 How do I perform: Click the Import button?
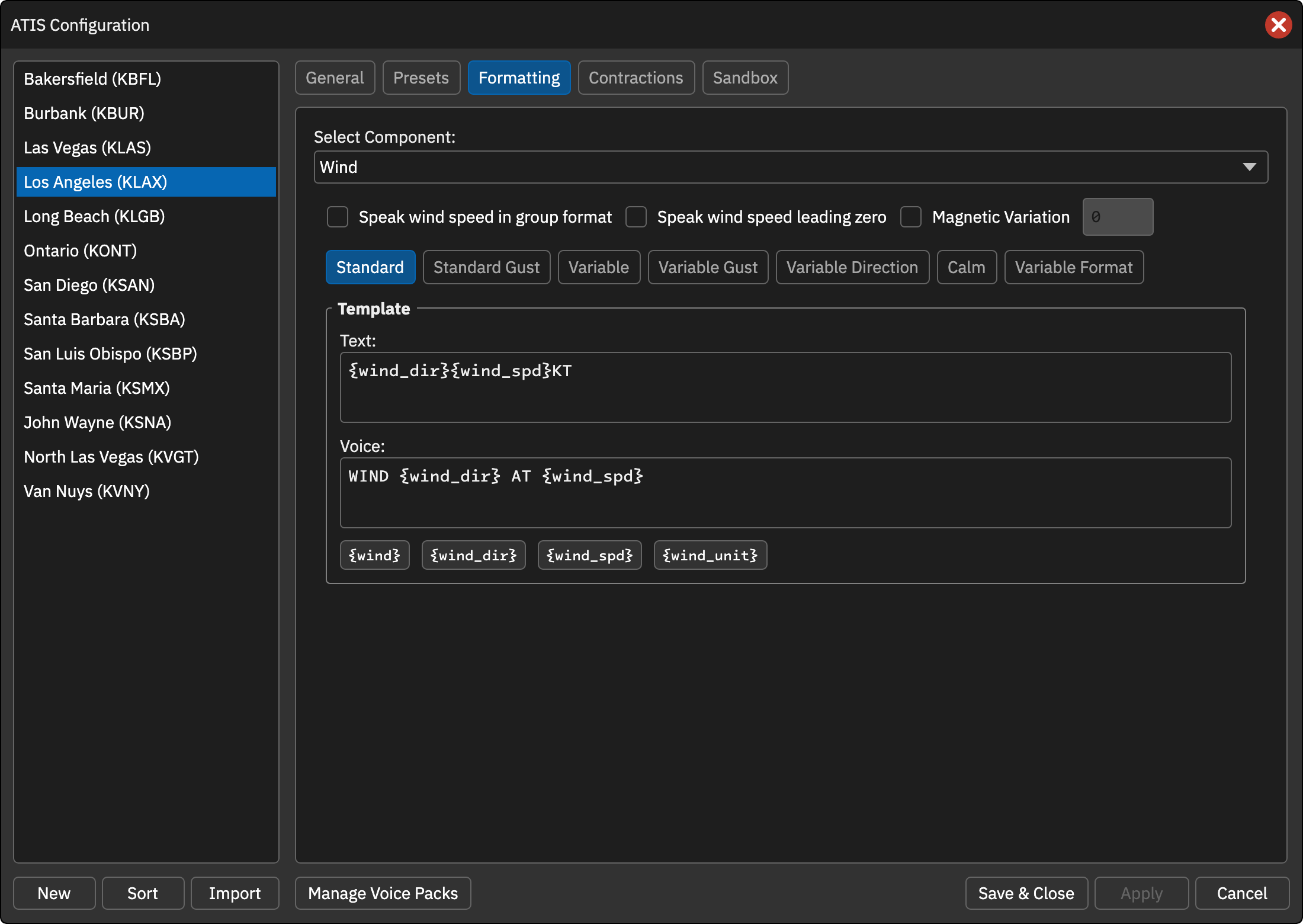point(235,893)
